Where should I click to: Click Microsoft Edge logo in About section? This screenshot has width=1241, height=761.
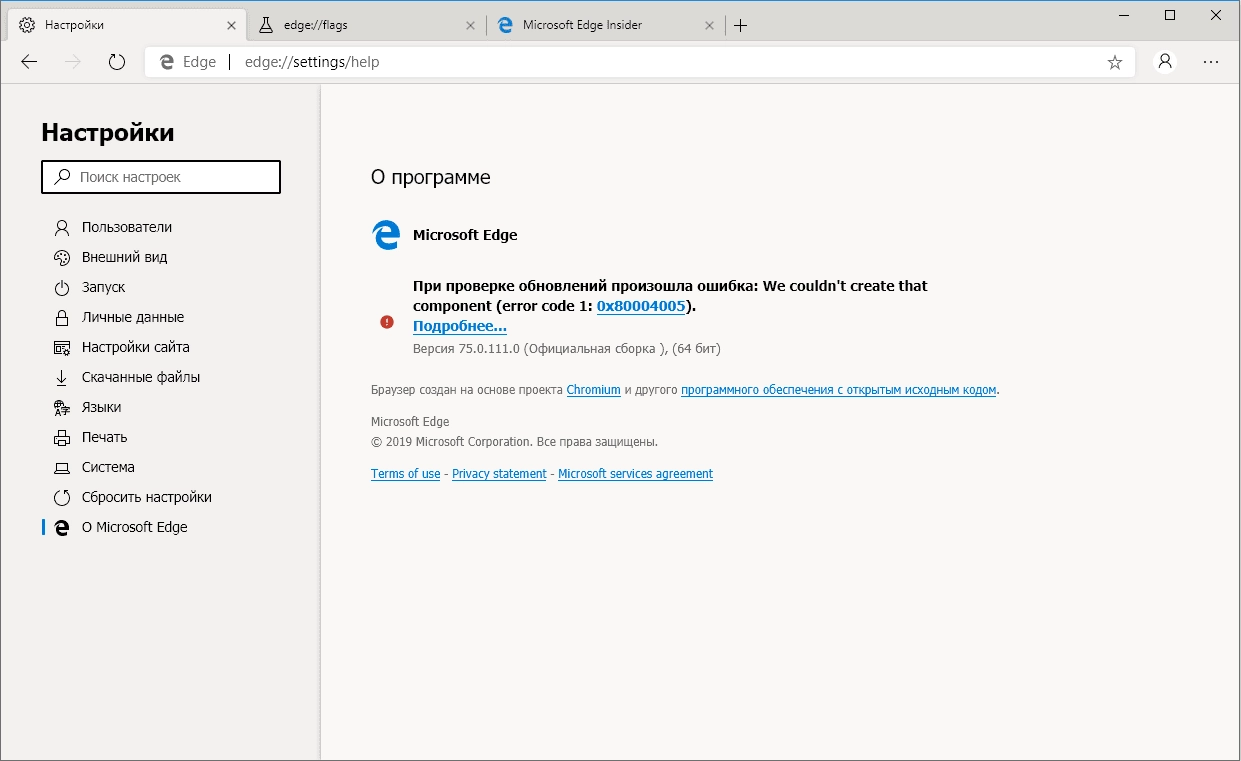[x=386, y=235]
